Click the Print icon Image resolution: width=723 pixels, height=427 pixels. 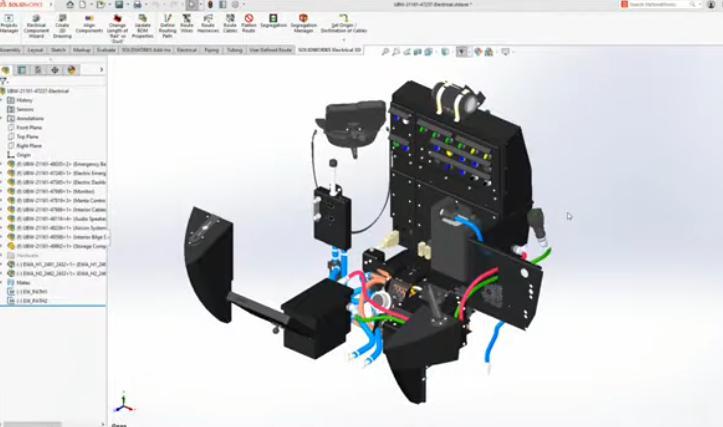coord(137,5)
